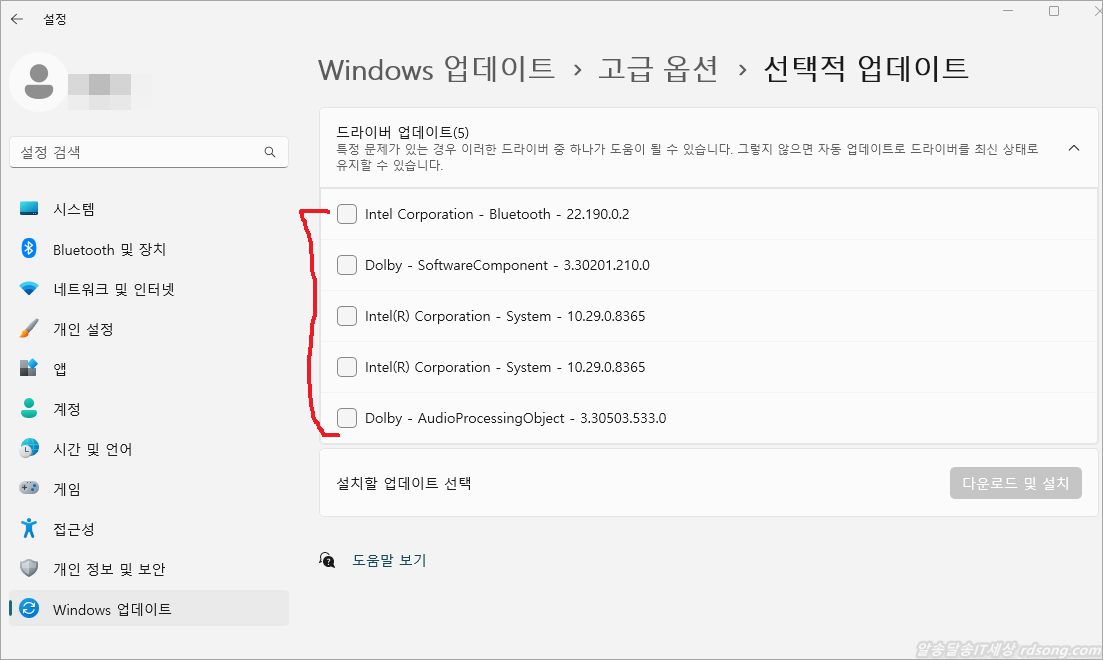Check Intel Corporation Bluetooth 22.190.0.2 driver
The height and width of the screenshot is (660, 1103).
pyautogui.click(x=347, y=214)
